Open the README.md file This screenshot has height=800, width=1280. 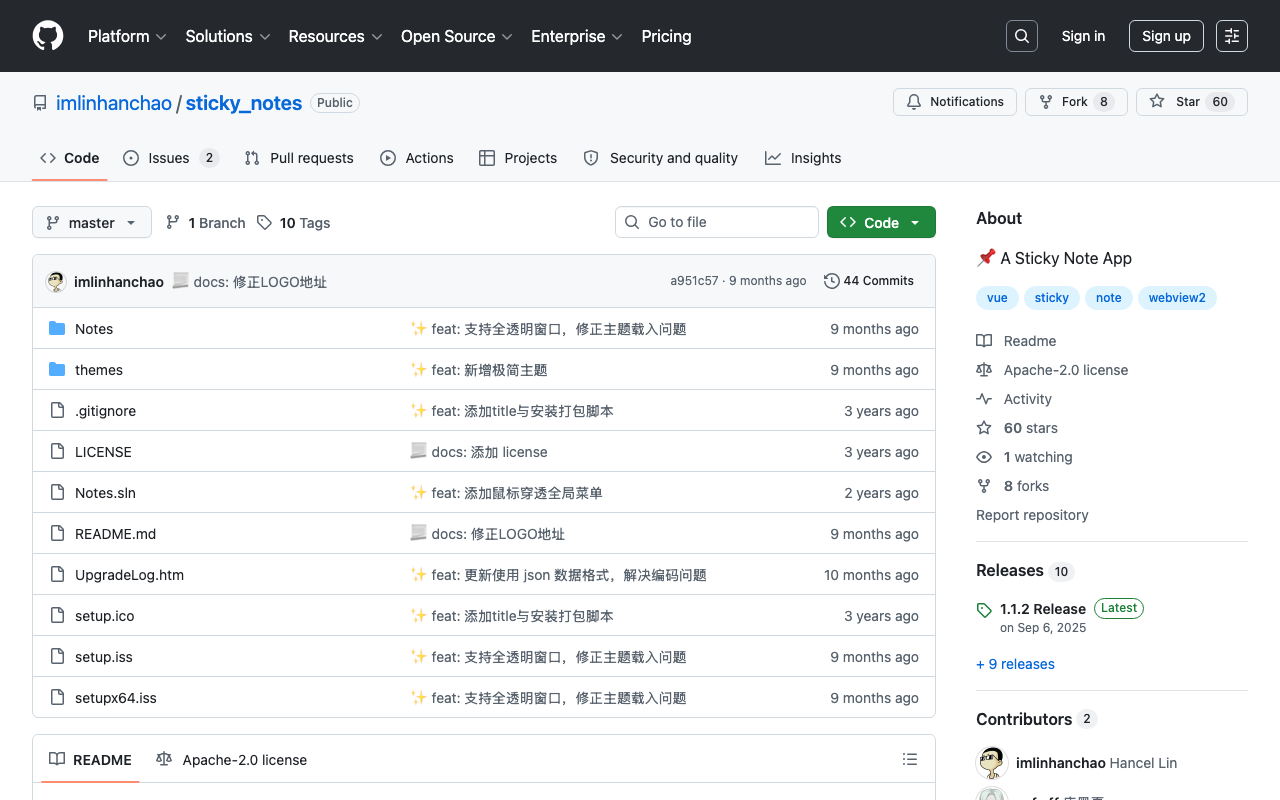point(115,534)
